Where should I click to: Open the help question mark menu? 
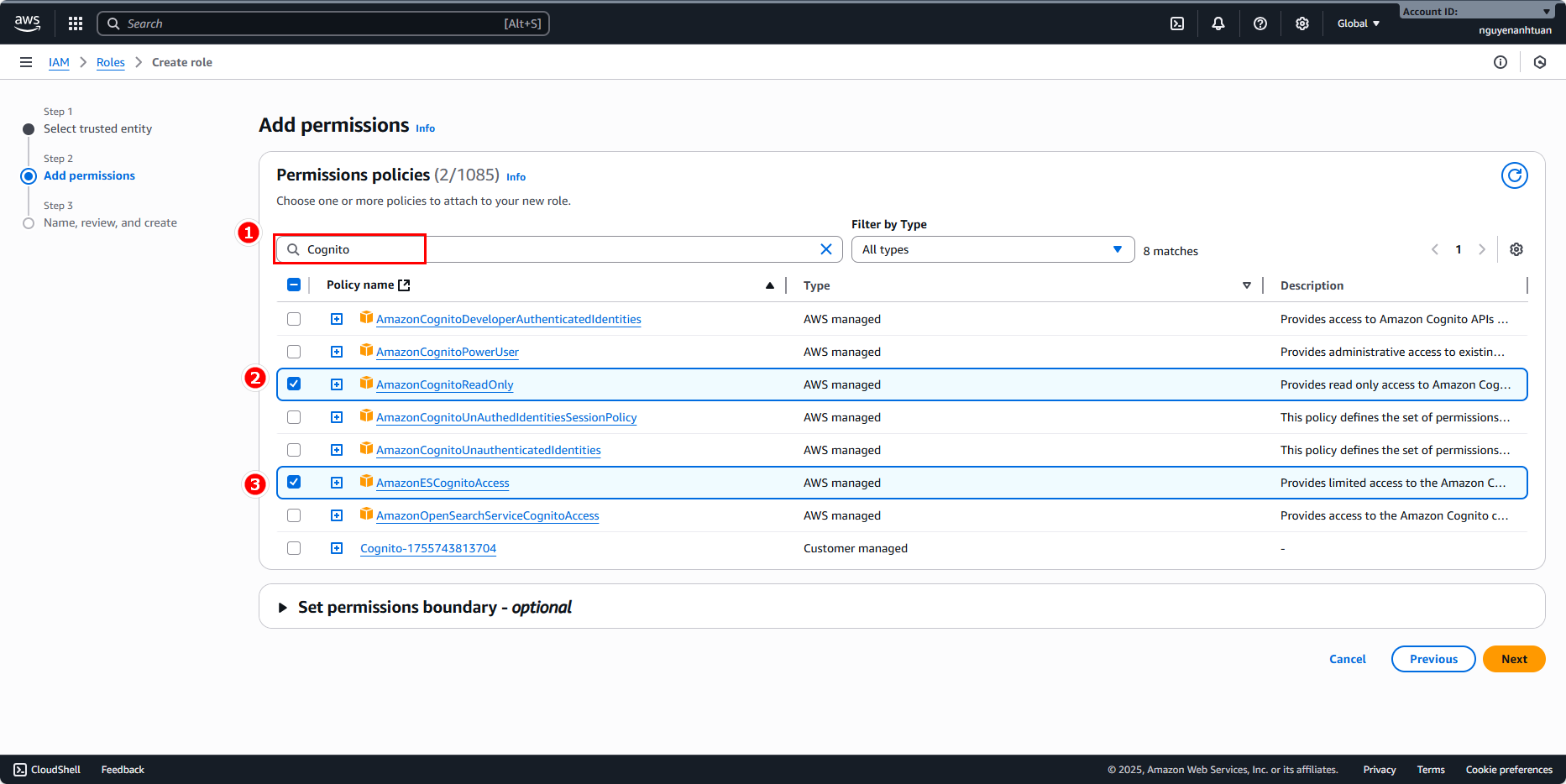1260,24
